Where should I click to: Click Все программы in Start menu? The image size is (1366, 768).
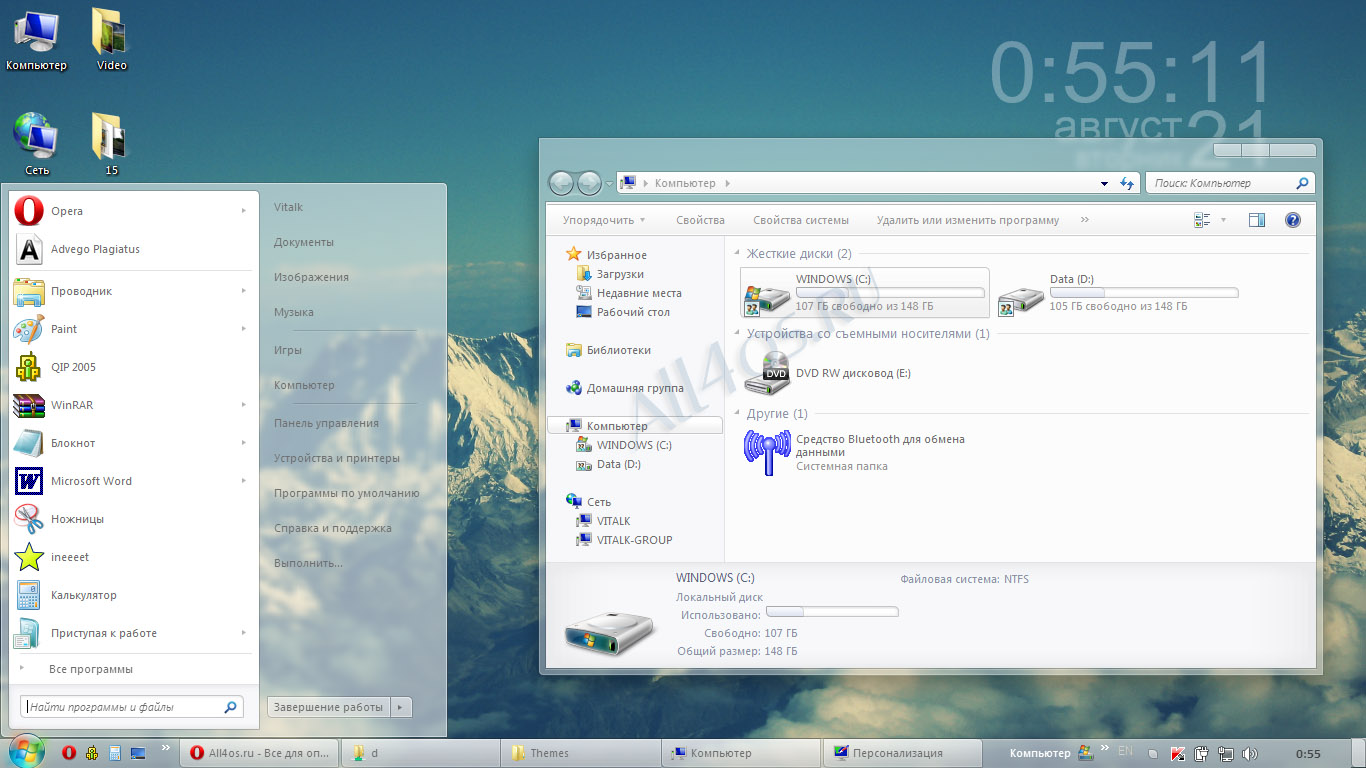[x=91, y=669]
